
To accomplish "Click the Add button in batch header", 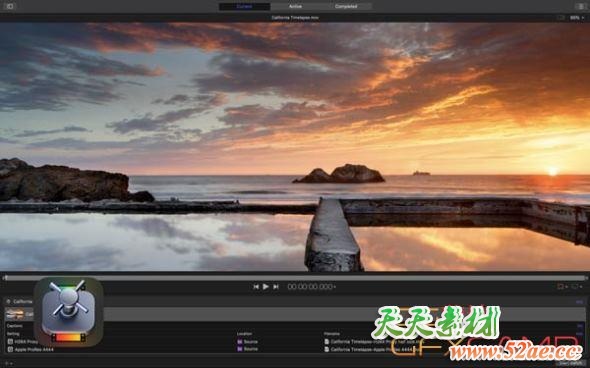I will tap(579, 302).
